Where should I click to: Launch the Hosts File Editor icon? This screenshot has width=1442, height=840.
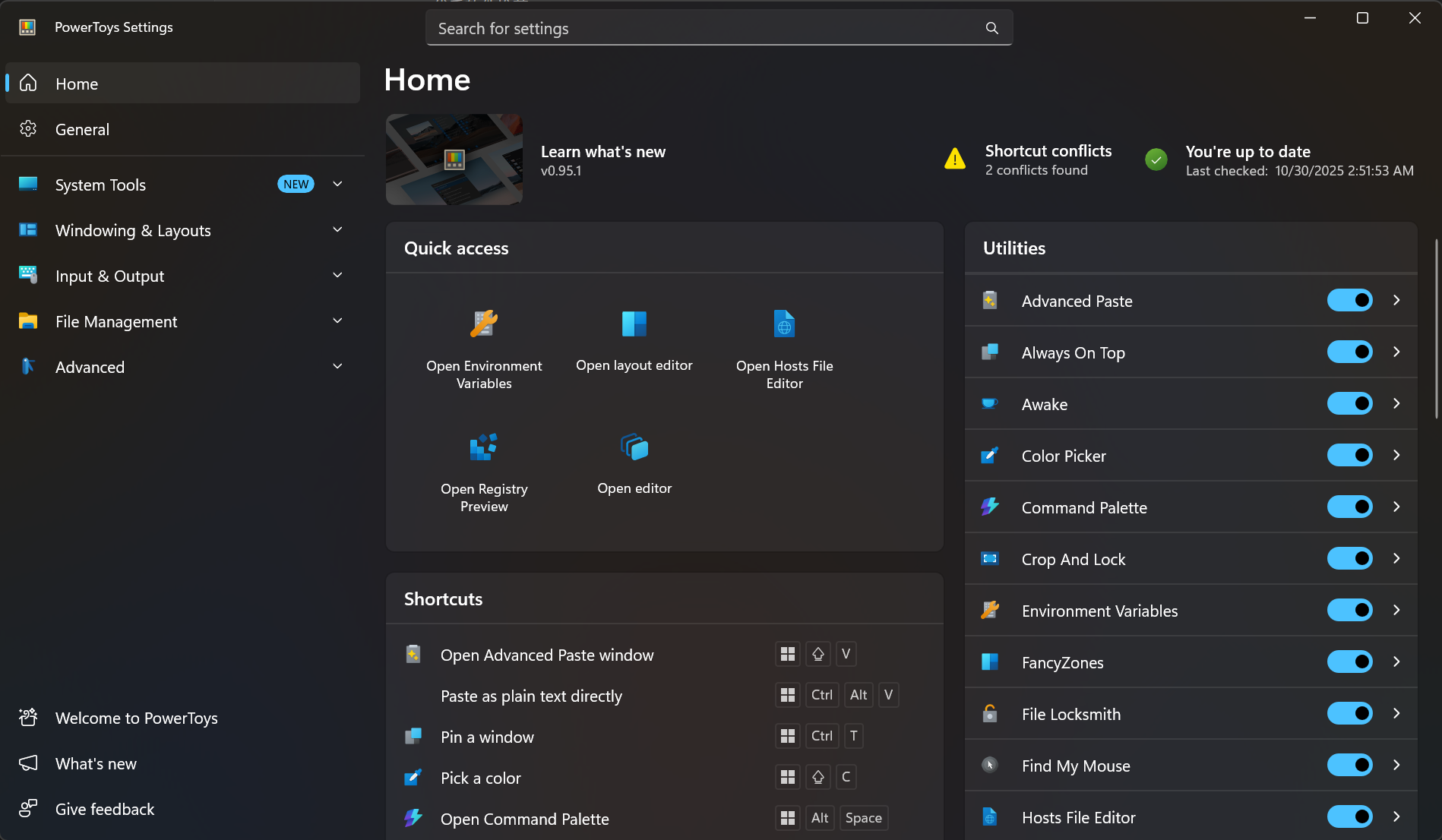[784, 324]
